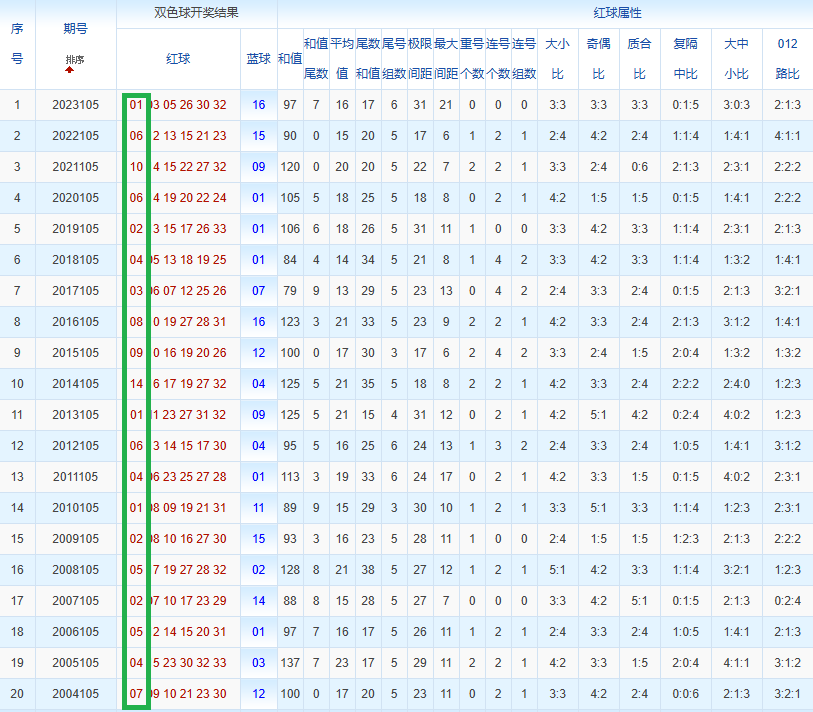Select the 红球 column header
The image size is (813, 712).
click(x=178, y=59)
